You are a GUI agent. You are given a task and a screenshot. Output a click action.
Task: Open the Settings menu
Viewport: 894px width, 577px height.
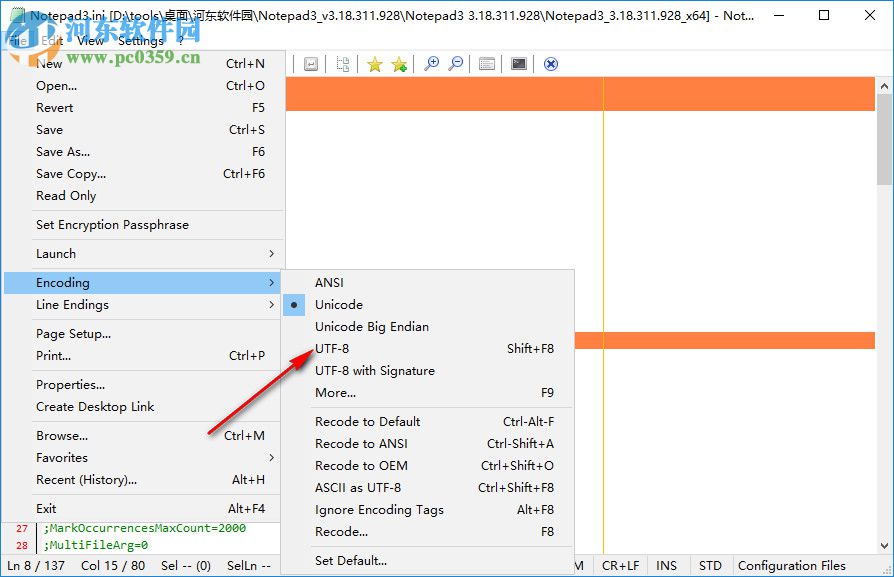[x=141, y=41]
